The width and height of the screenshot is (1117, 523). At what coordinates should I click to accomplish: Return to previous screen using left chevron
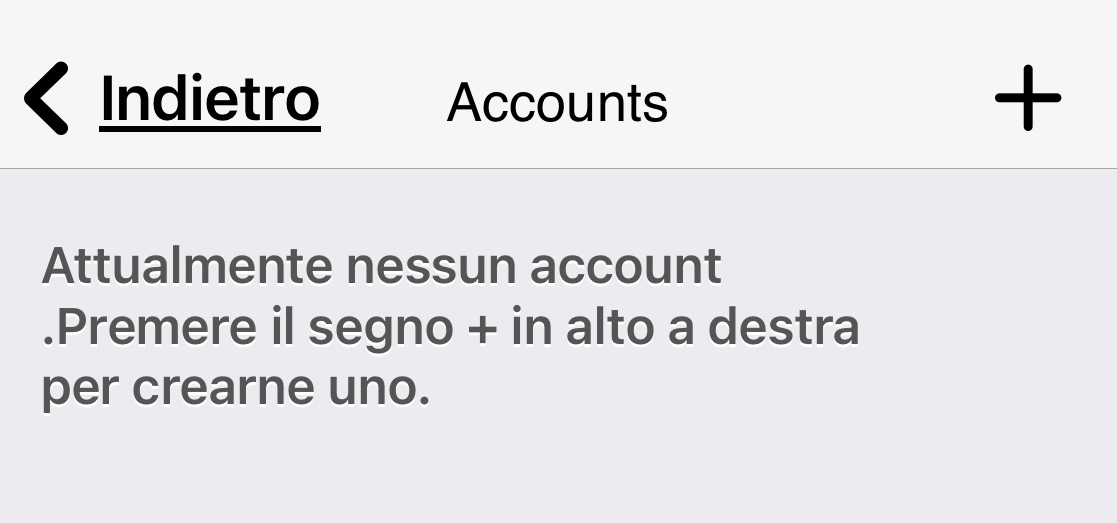tap(46, 98)
